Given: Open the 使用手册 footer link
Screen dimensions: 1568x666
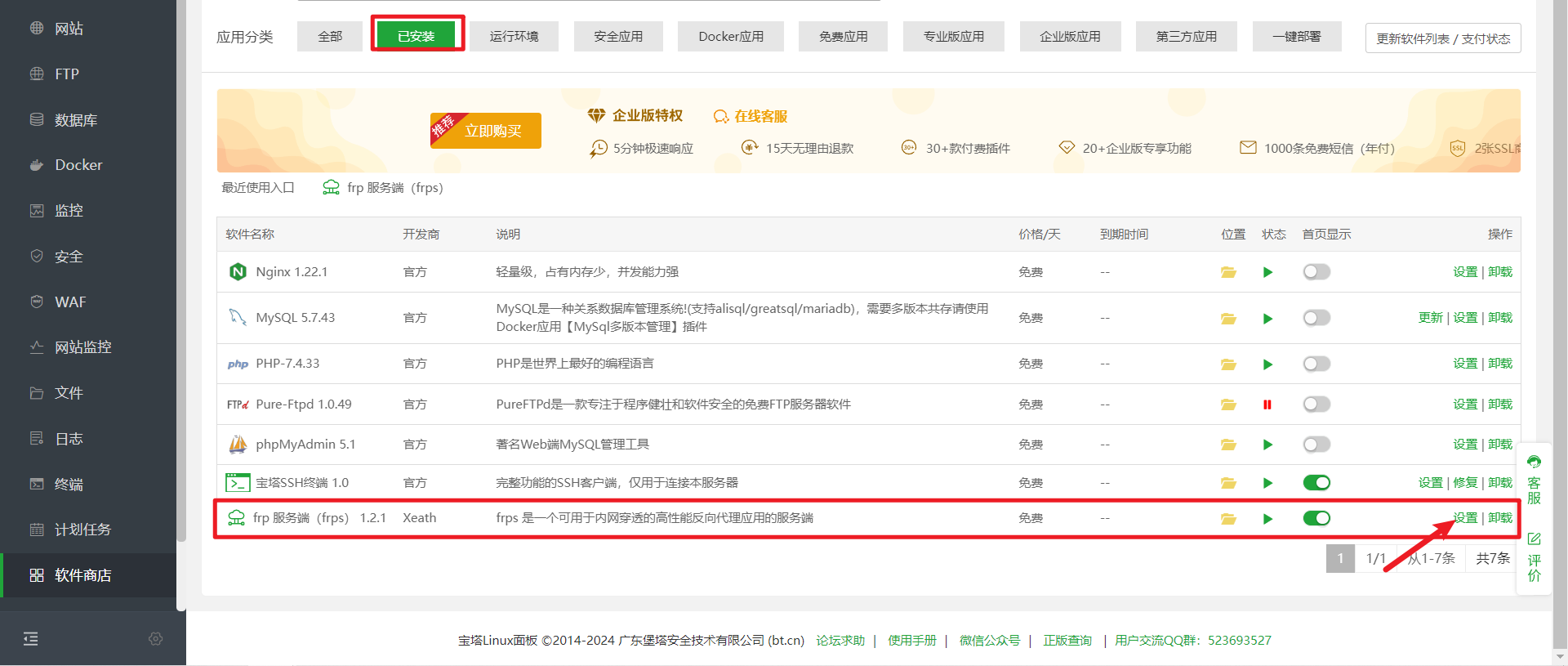Looking at the screenshot, I should 912,641.
